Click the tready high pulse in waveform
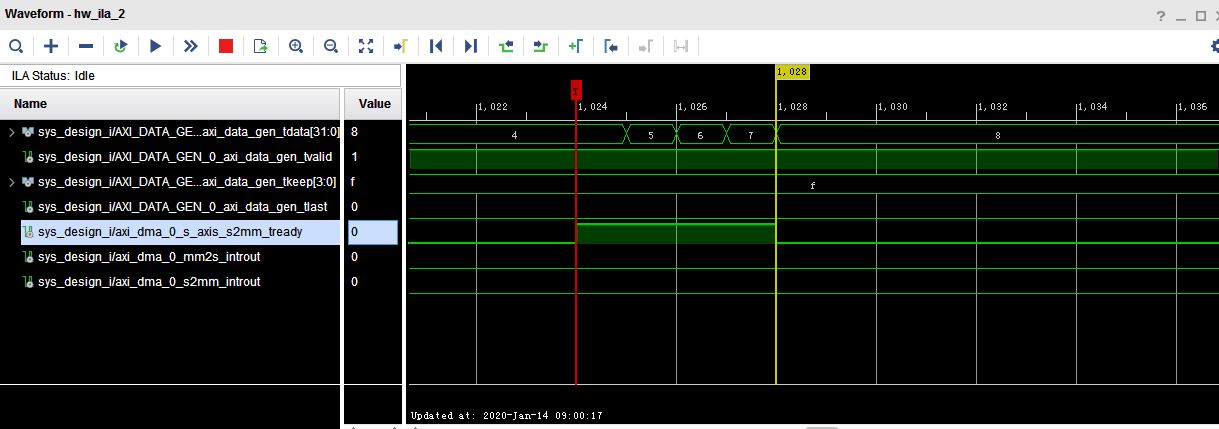The width and height of the screenshot is (1219, 429). coord(676,233)
